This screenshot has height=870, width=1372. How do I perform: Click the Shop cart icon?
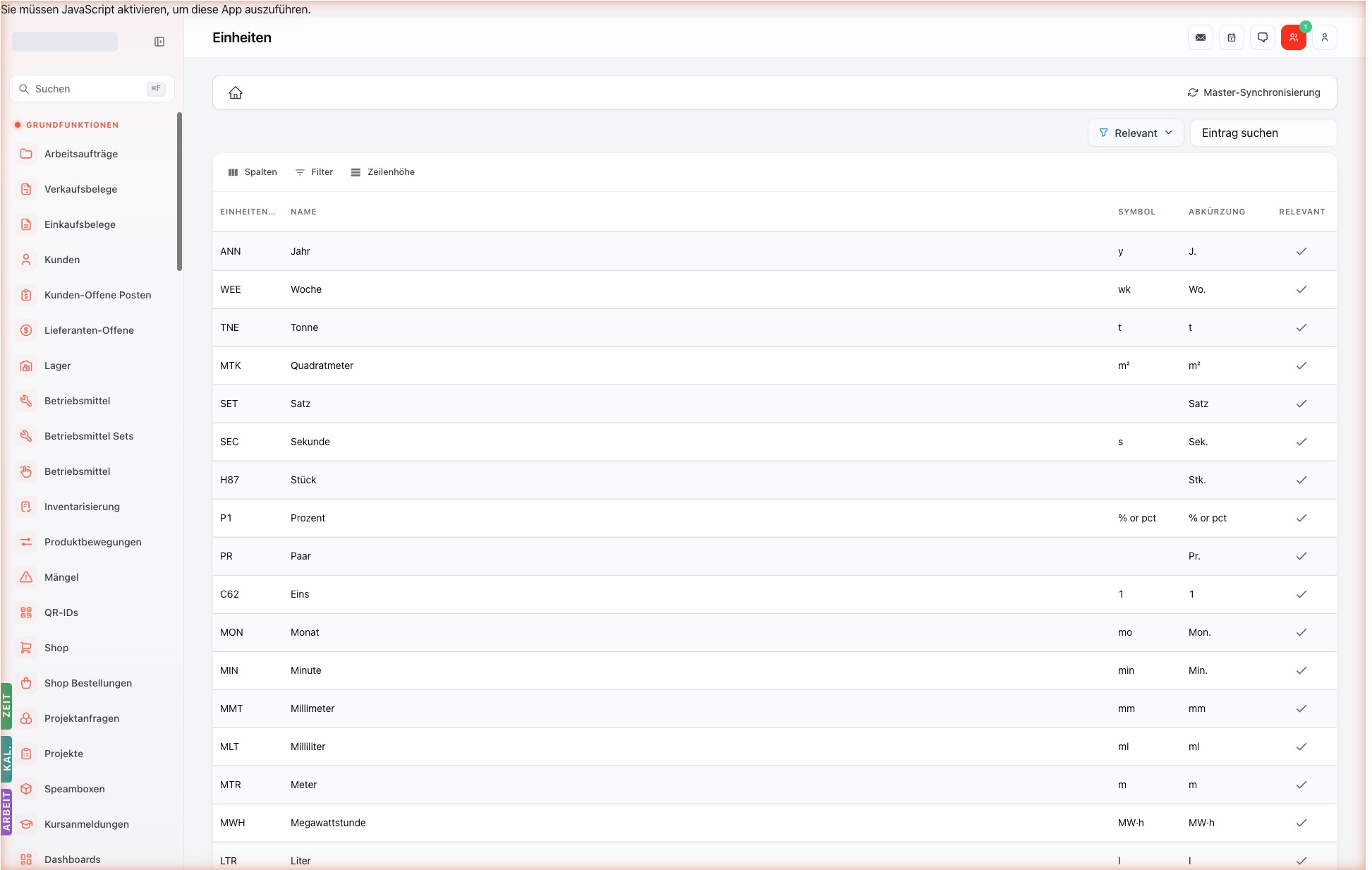click(x=26, y=648)
